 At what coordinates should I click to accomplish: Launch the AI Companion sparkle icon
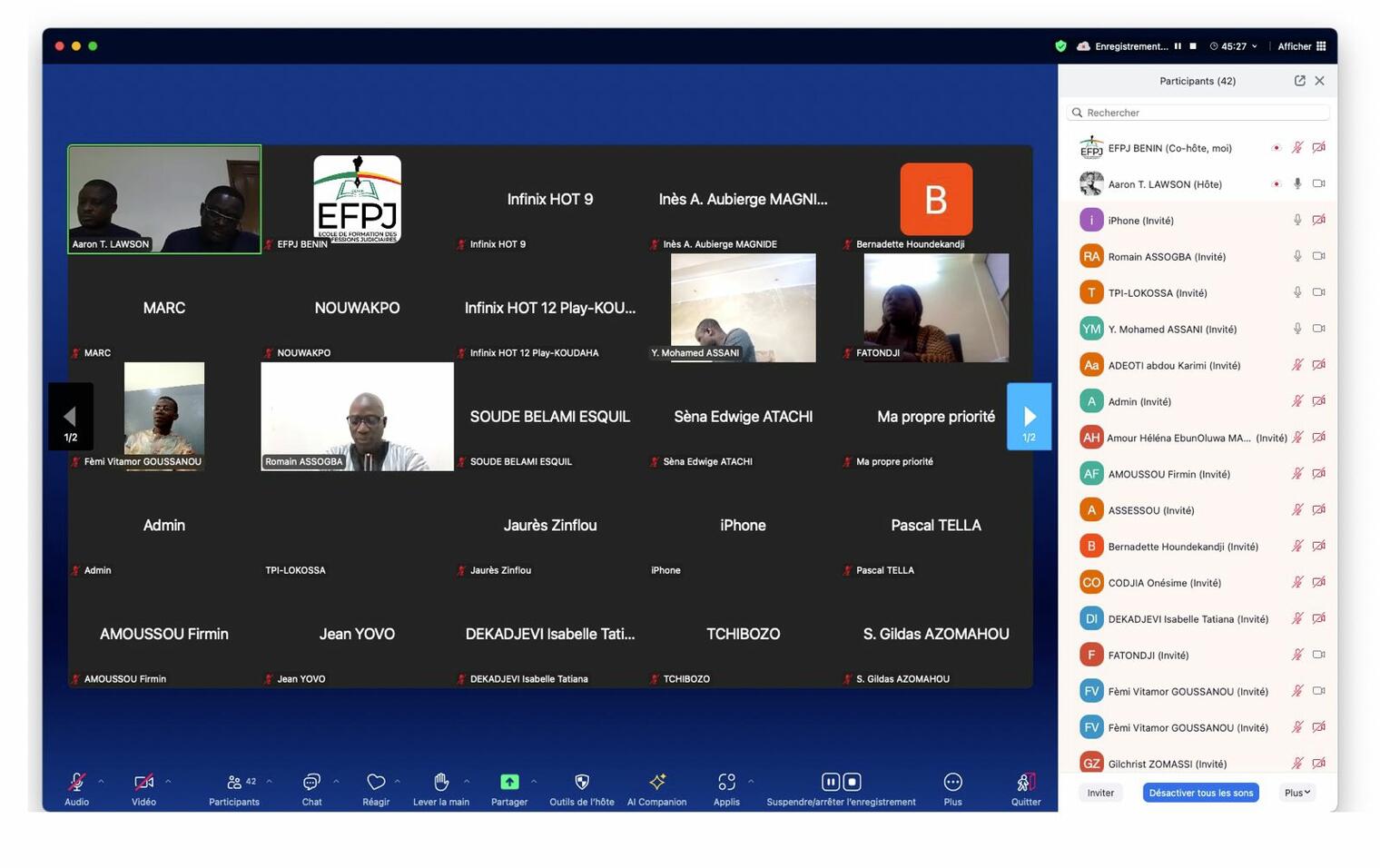tap(657, 783)
